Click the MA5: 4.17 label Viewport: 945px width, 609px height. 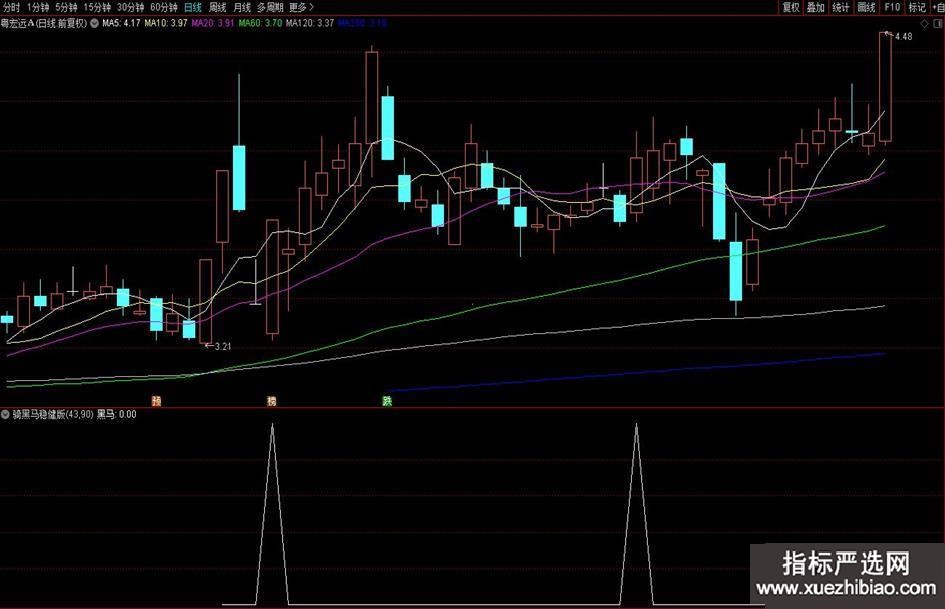(x=121, y=24)
